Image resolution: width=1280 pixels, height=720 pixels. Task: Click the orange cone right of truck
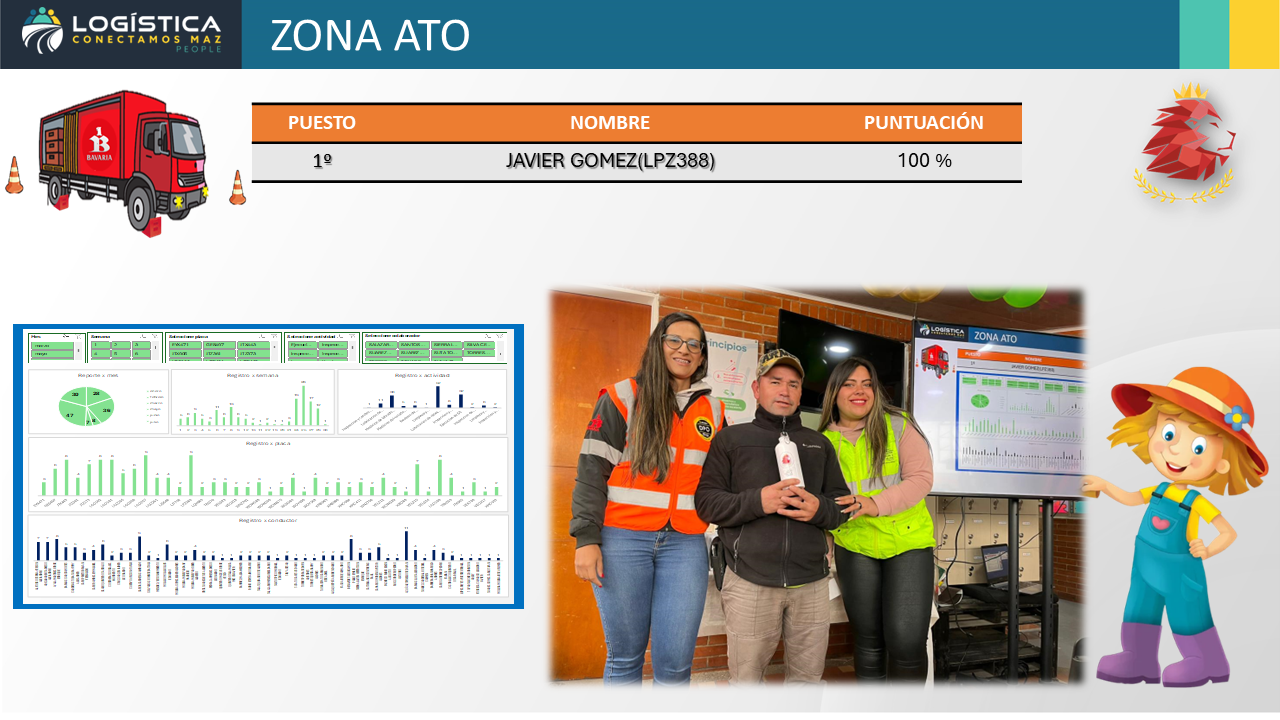click(x=237, y=188)
